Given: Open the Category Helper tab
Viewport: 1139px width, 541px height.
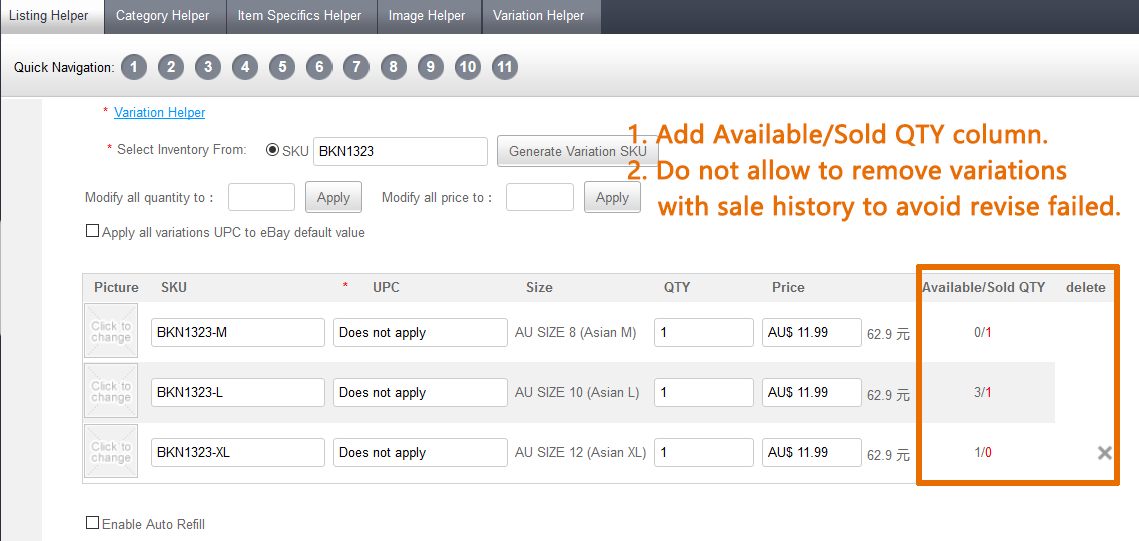Looking at the screenshot, I should pyautogui.click(x=163, y=16).
